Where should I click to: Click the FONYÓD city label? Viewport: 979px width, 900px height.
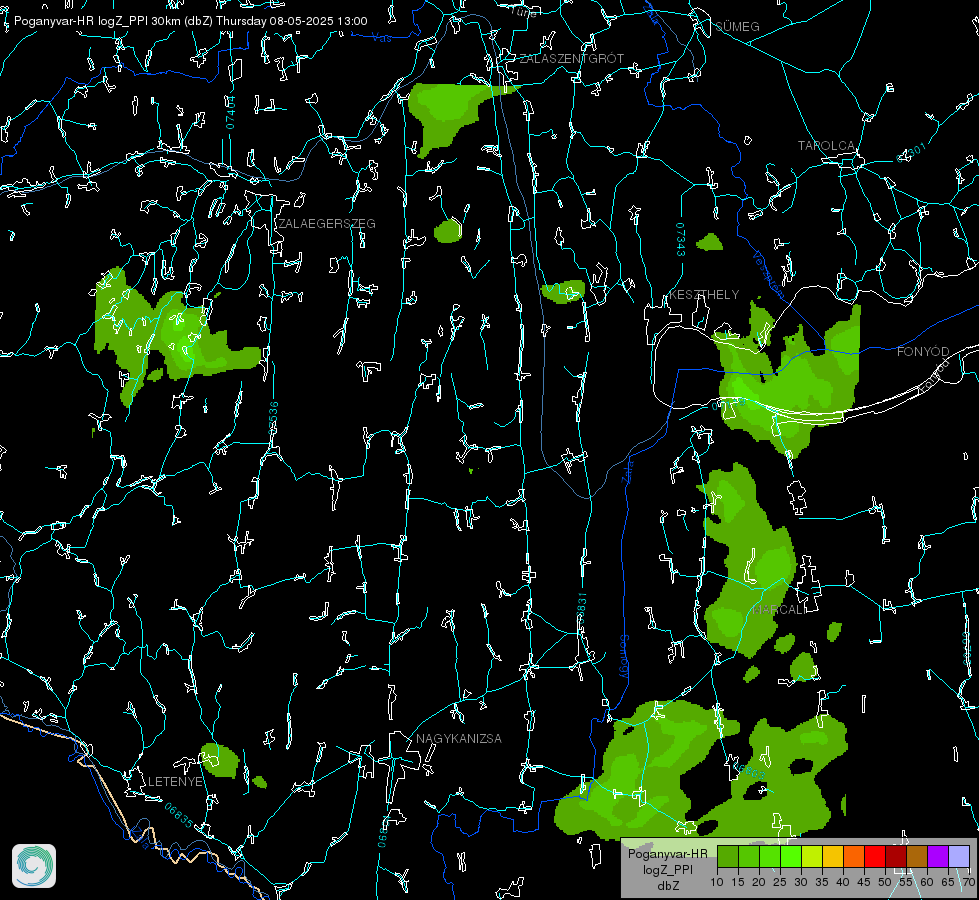(x=923, y=352)
